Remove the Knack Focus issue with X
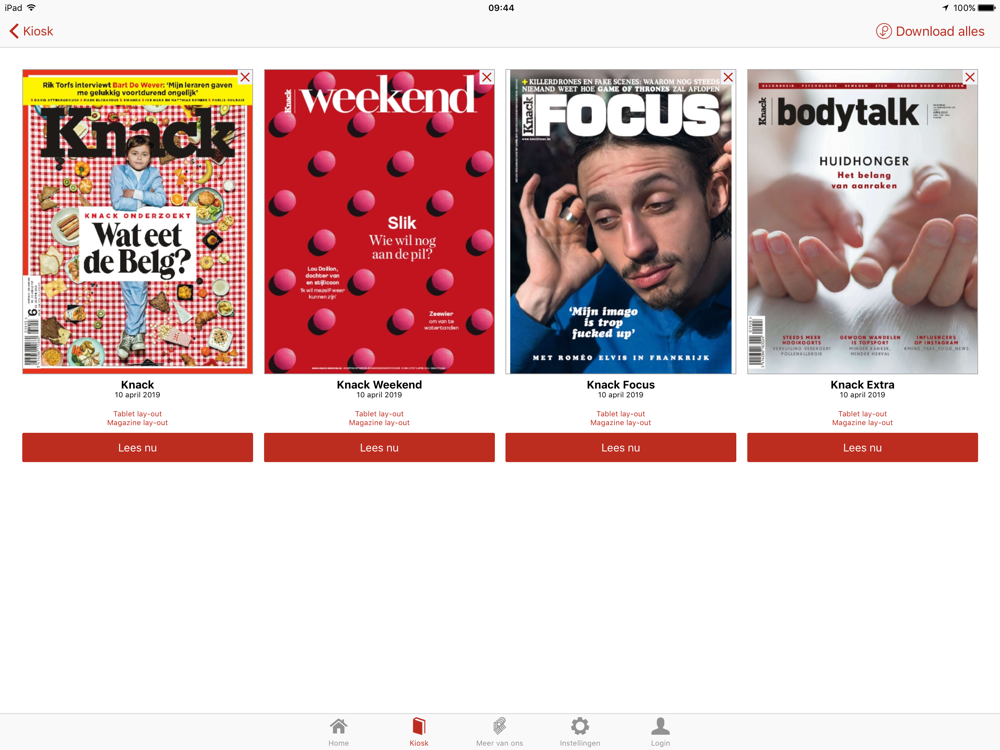1000x750 pixels. click(x=728, y=77)
